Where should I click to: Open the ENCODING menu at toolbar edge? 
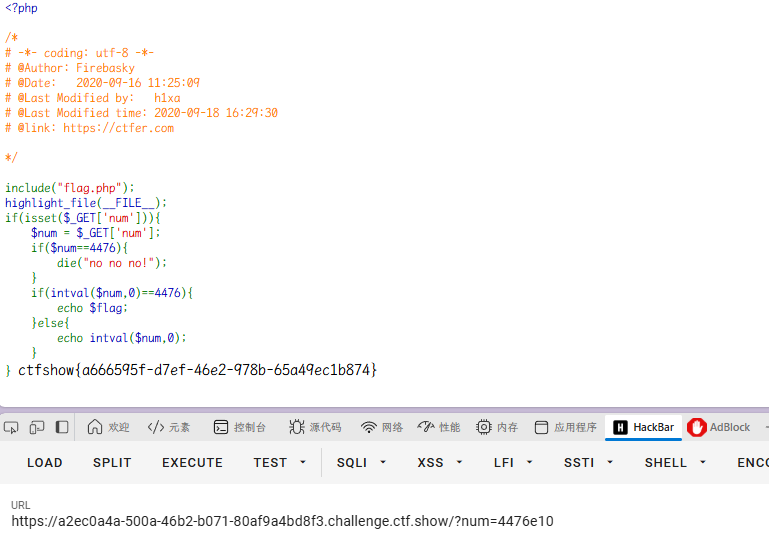point(753,462)
